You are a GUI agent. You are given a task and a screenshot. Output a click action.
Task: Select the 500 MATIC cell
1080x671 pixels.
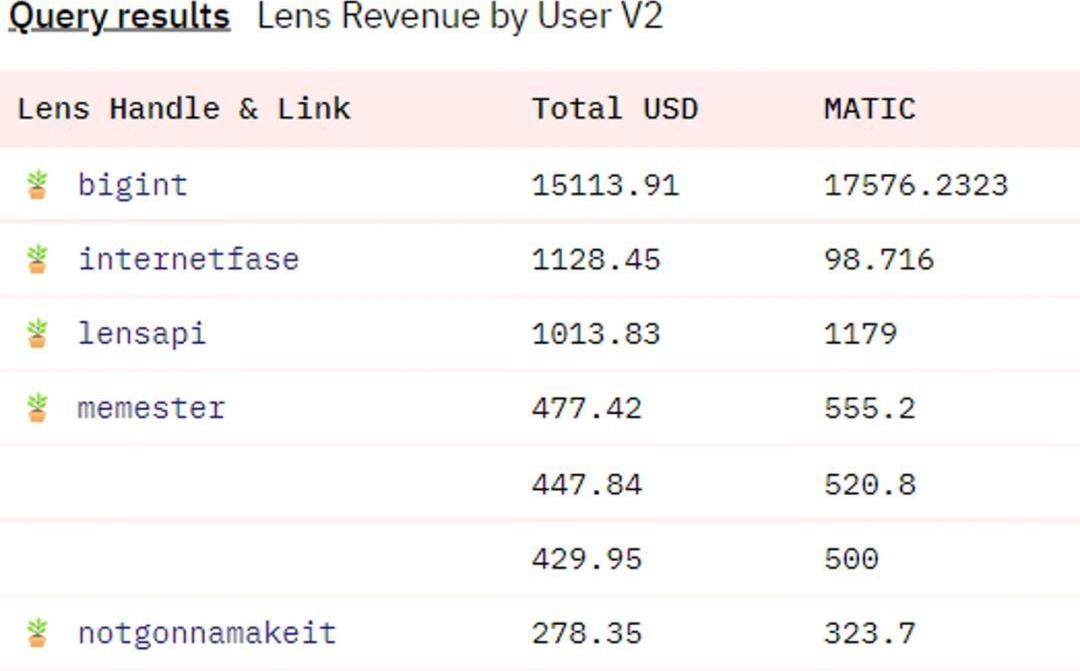pos(851,558)
